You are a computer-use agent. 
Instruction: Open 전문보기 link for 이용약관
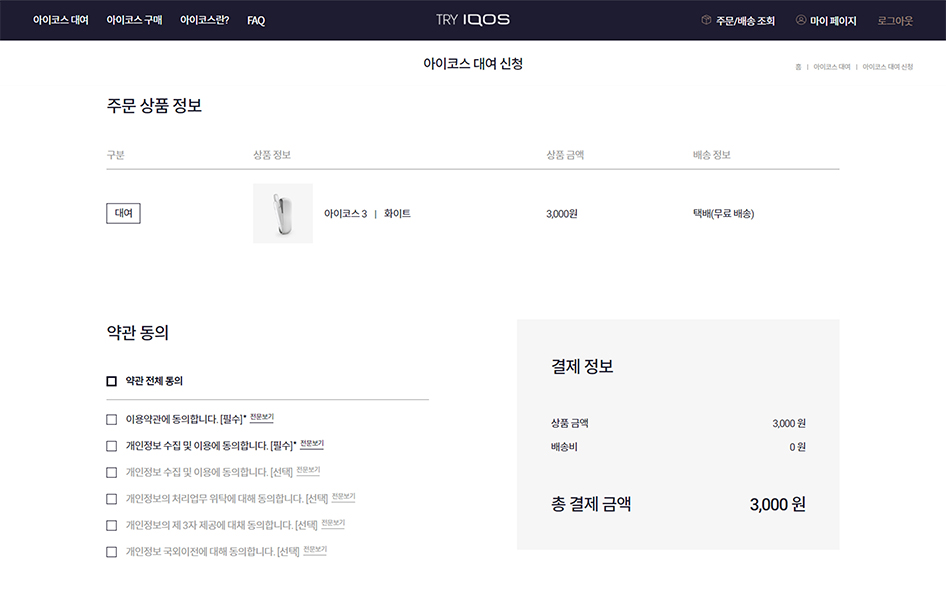coord(262,417)
